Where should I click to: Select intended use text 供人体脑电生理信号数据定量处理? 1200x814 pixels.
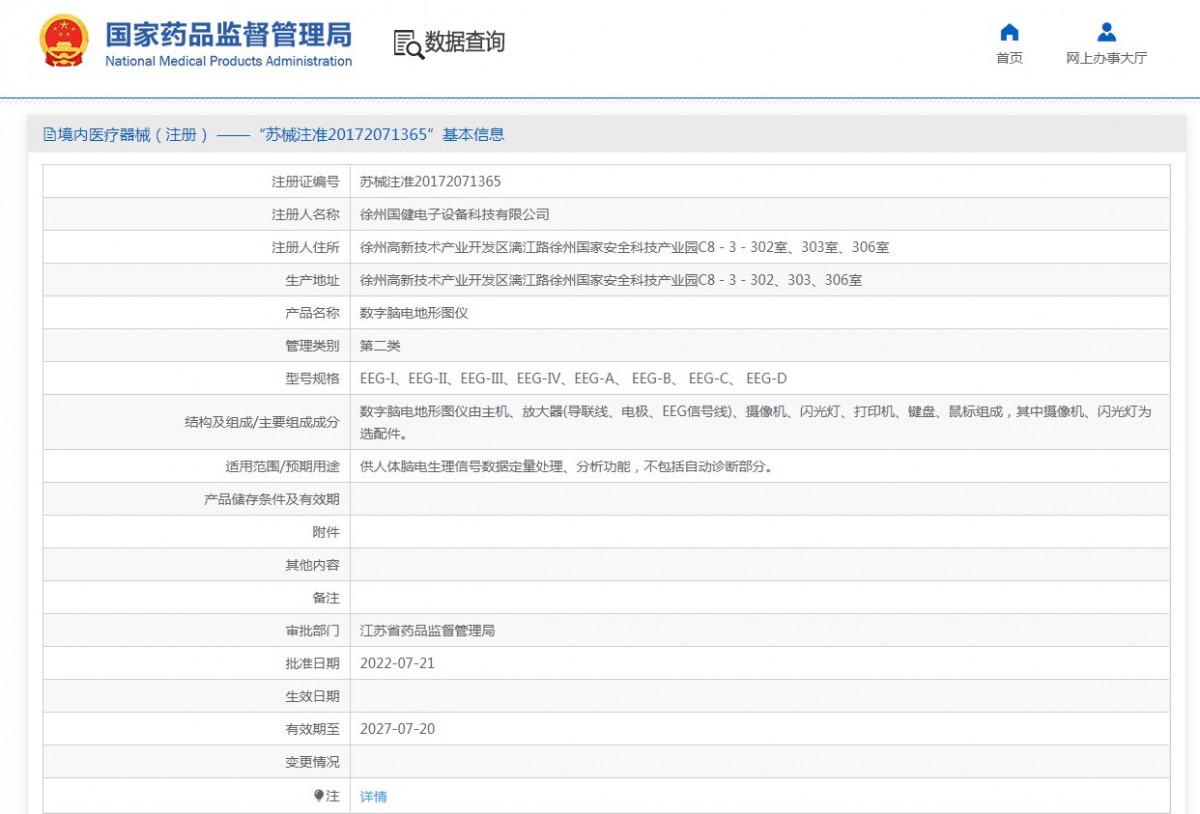(566, 467)
